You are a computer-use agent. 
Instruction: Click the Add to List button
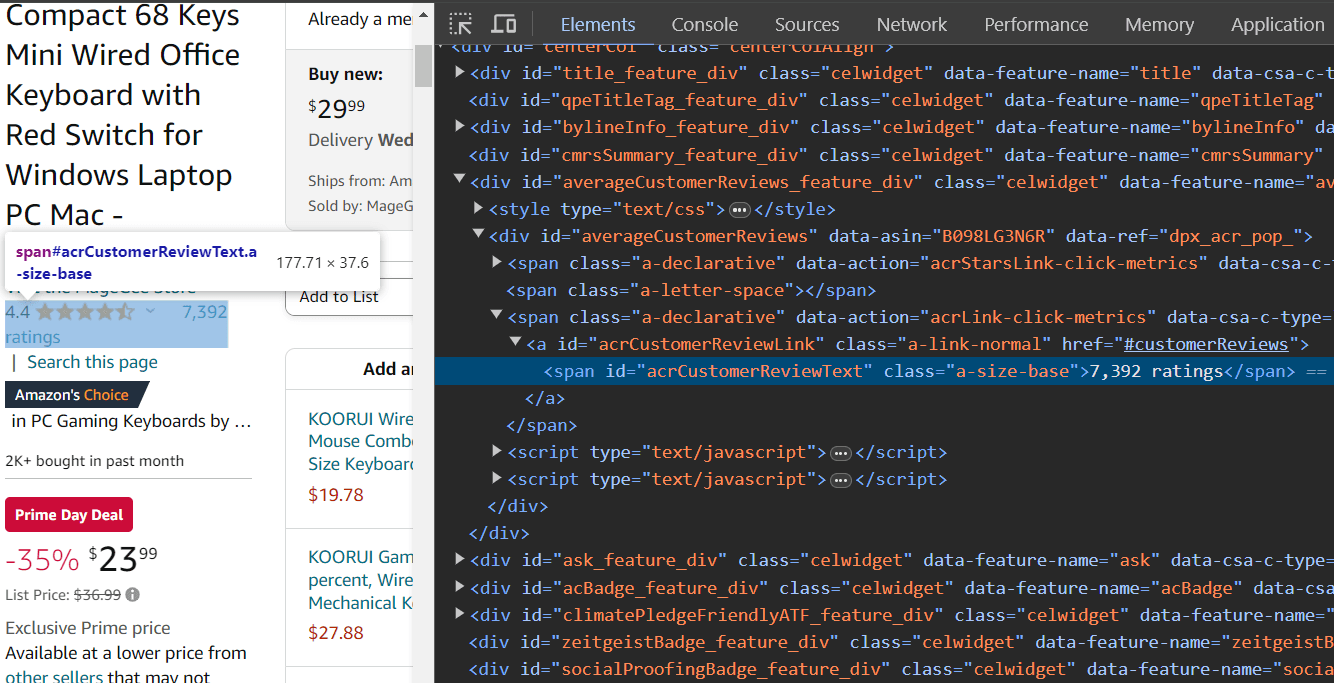pos(339,296)
